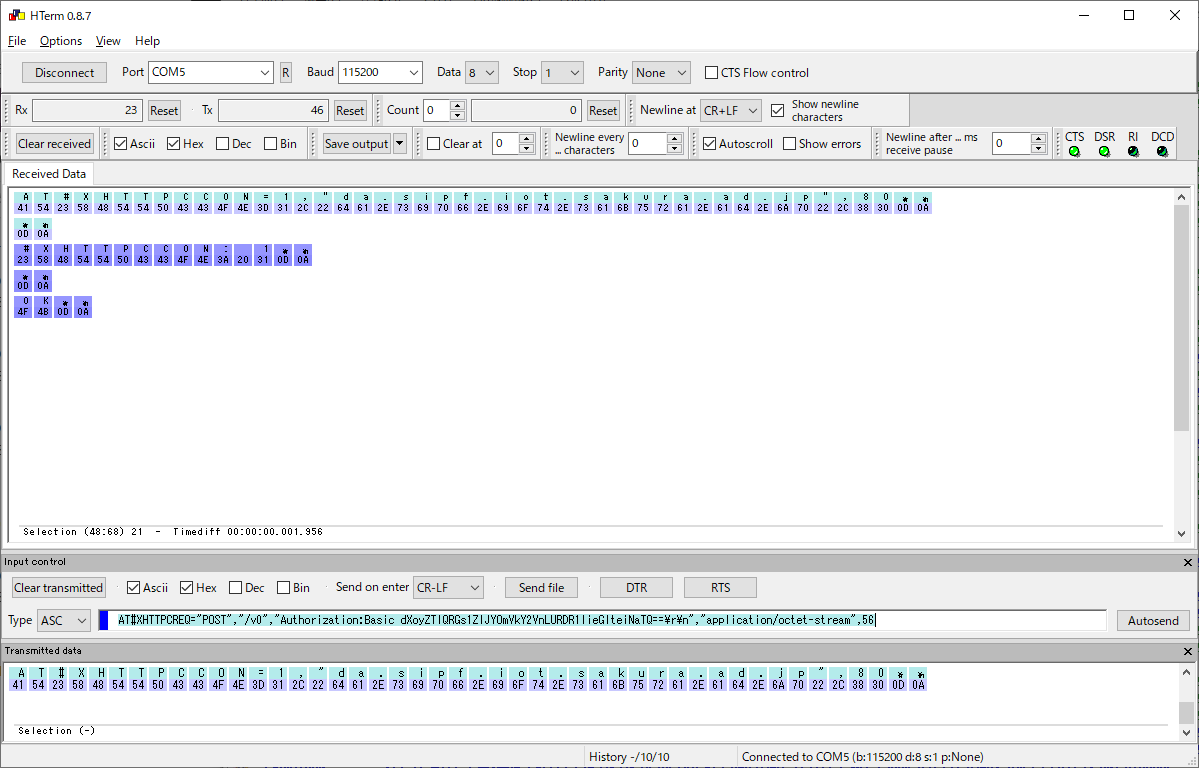
Task: Click the CTS status LED indicator
Action: [x=1074, y=152]
